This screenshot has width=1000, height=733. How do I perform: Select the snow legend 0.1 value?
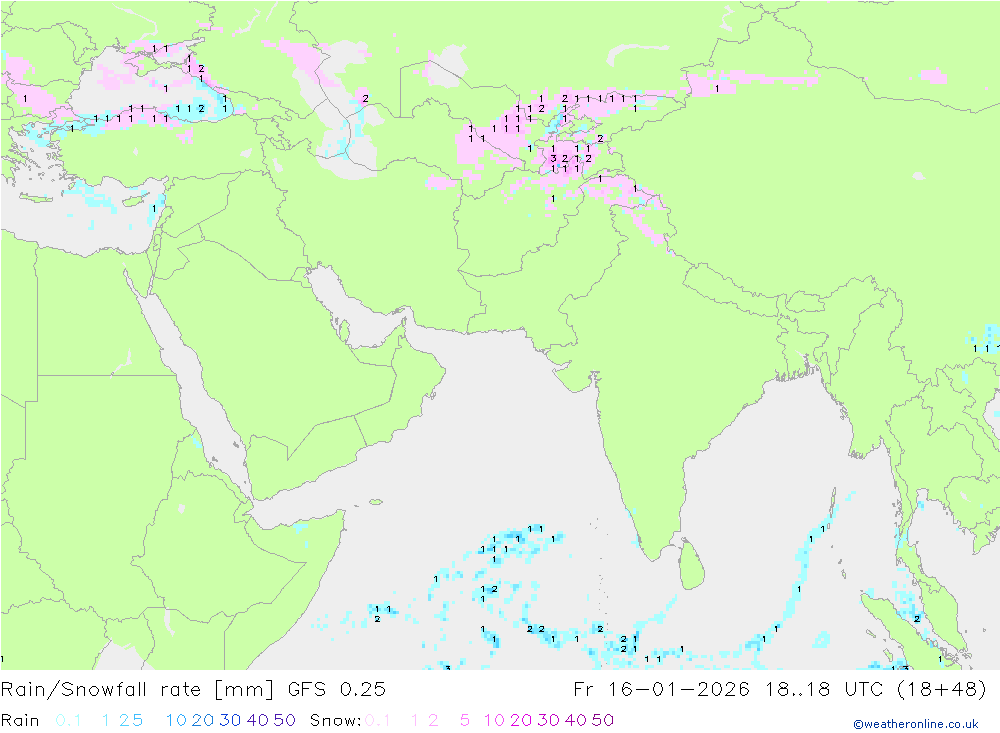click(378, 720)
